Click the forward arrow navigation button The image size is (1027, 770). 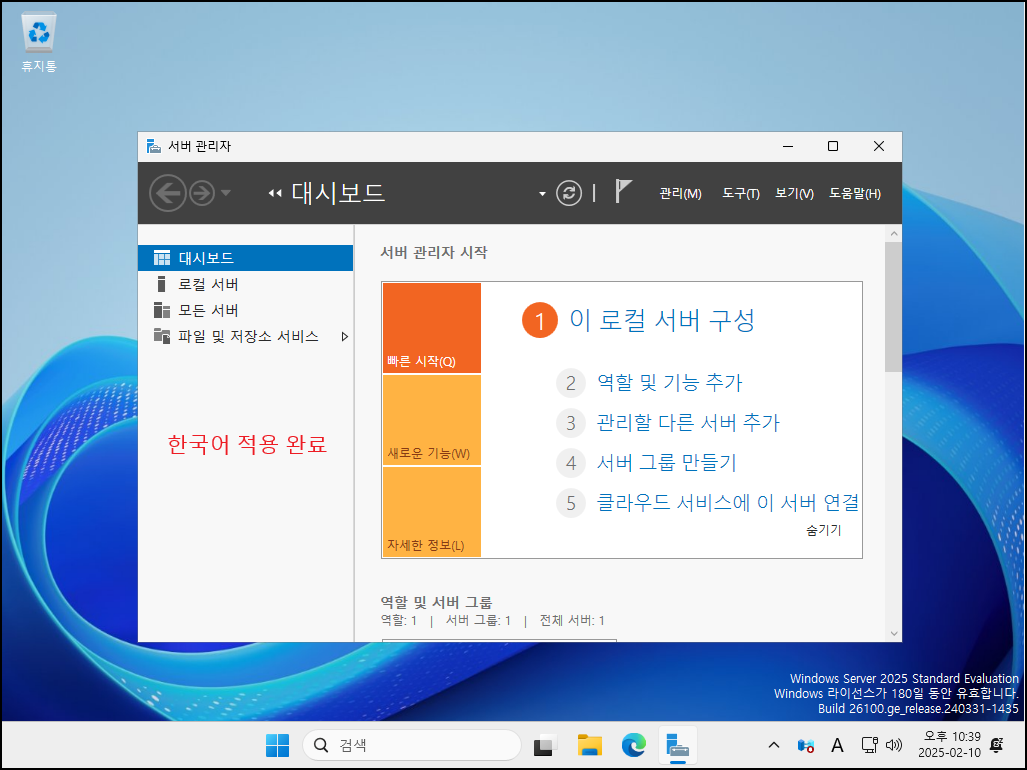coord(202,193)
